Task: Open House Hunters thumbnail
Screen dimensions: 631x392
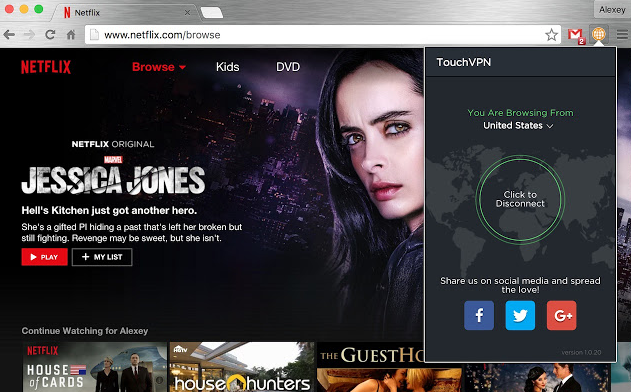Action: (x=242, y=367)
